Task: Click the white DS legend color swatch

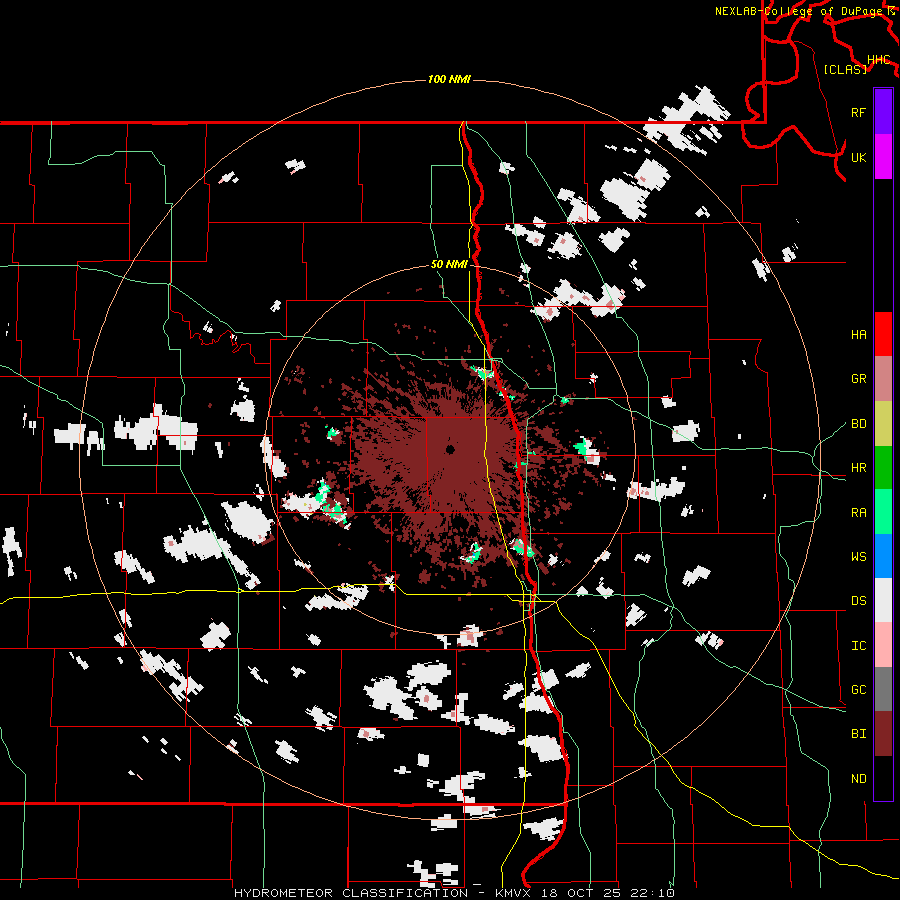Action: point(883,600)
